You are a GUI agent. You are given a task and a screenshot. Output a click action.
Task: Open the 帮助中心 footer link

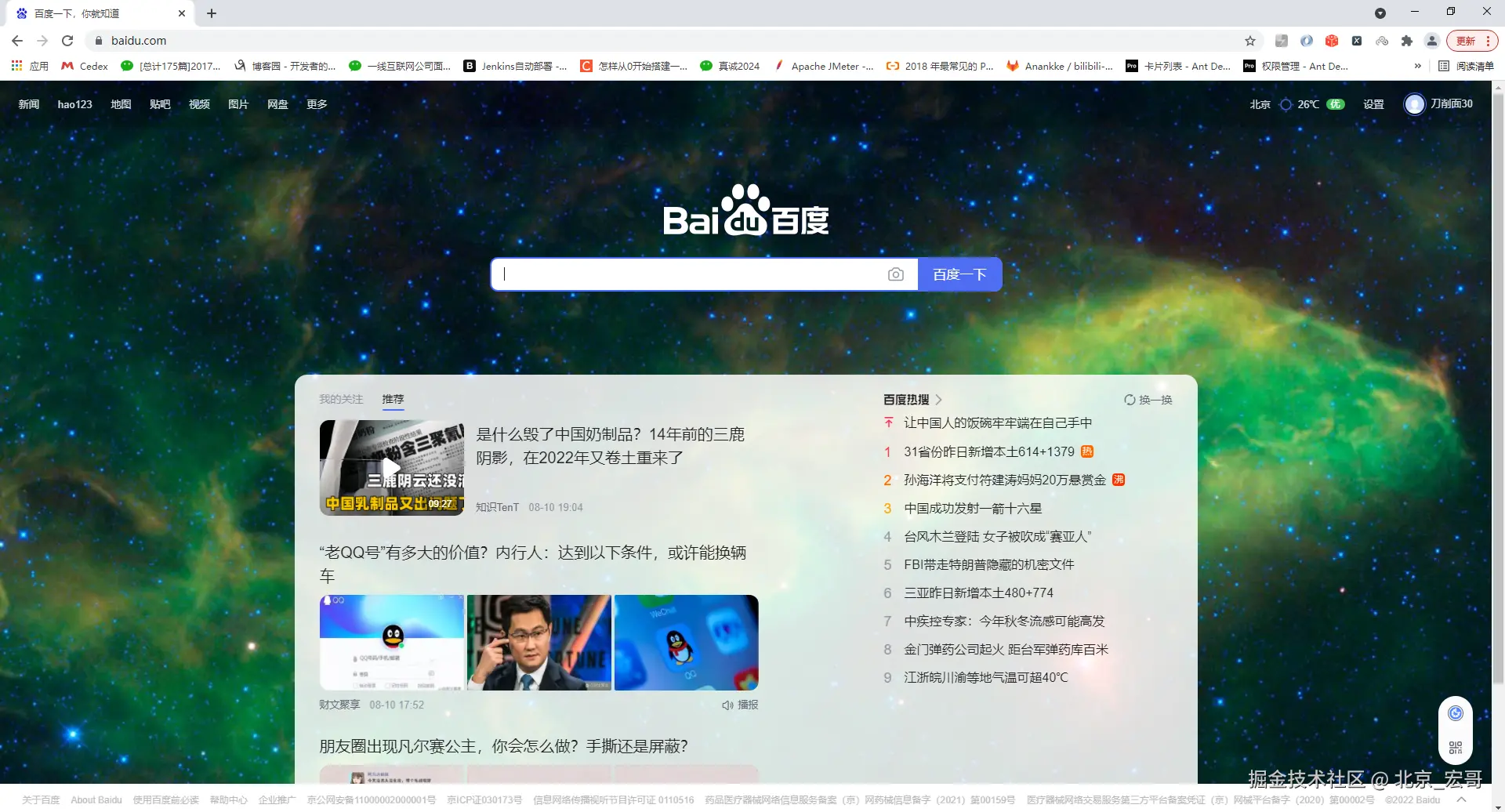[228, 800]
